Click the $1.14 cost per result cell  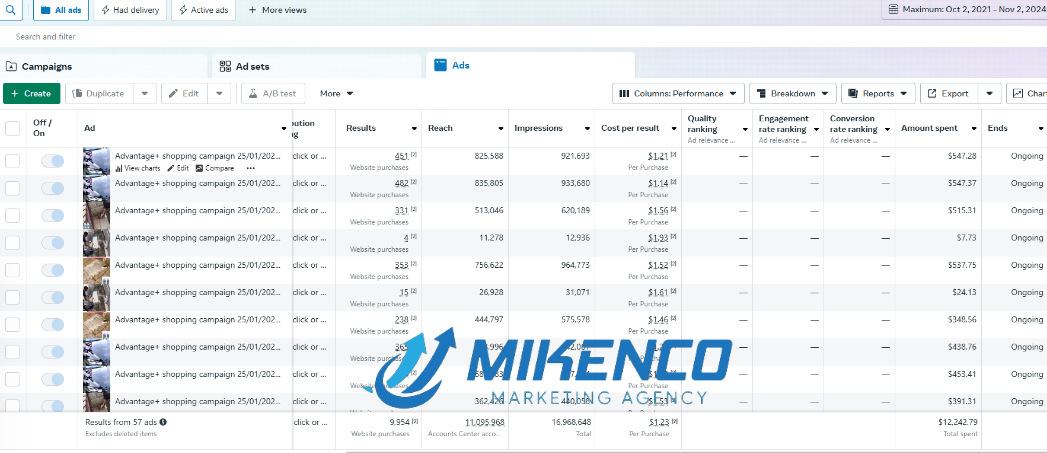pyautogui.click(x=658, y=183)
